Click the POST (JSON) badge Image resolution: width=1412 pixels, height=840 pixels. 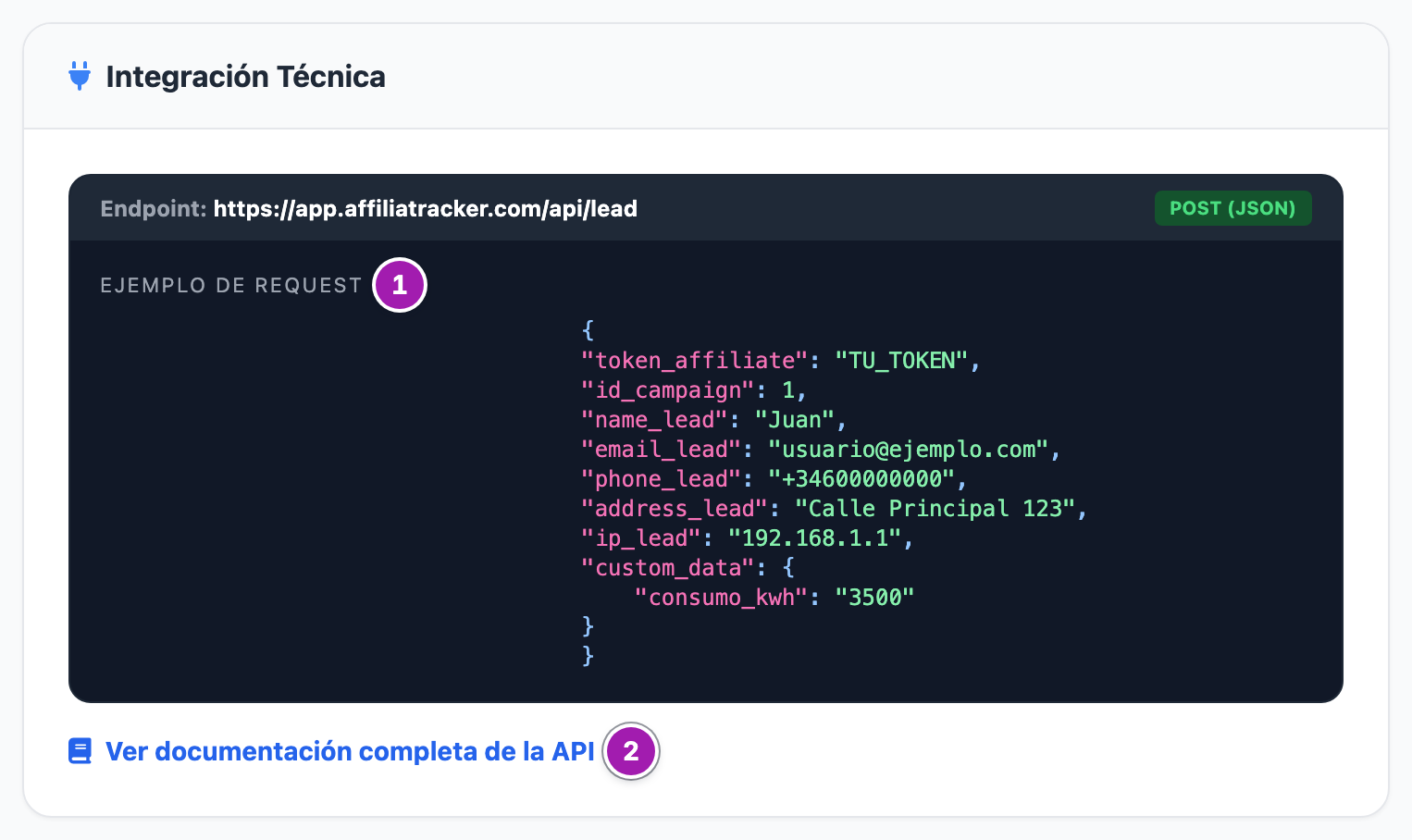[x=1232, y=208]
